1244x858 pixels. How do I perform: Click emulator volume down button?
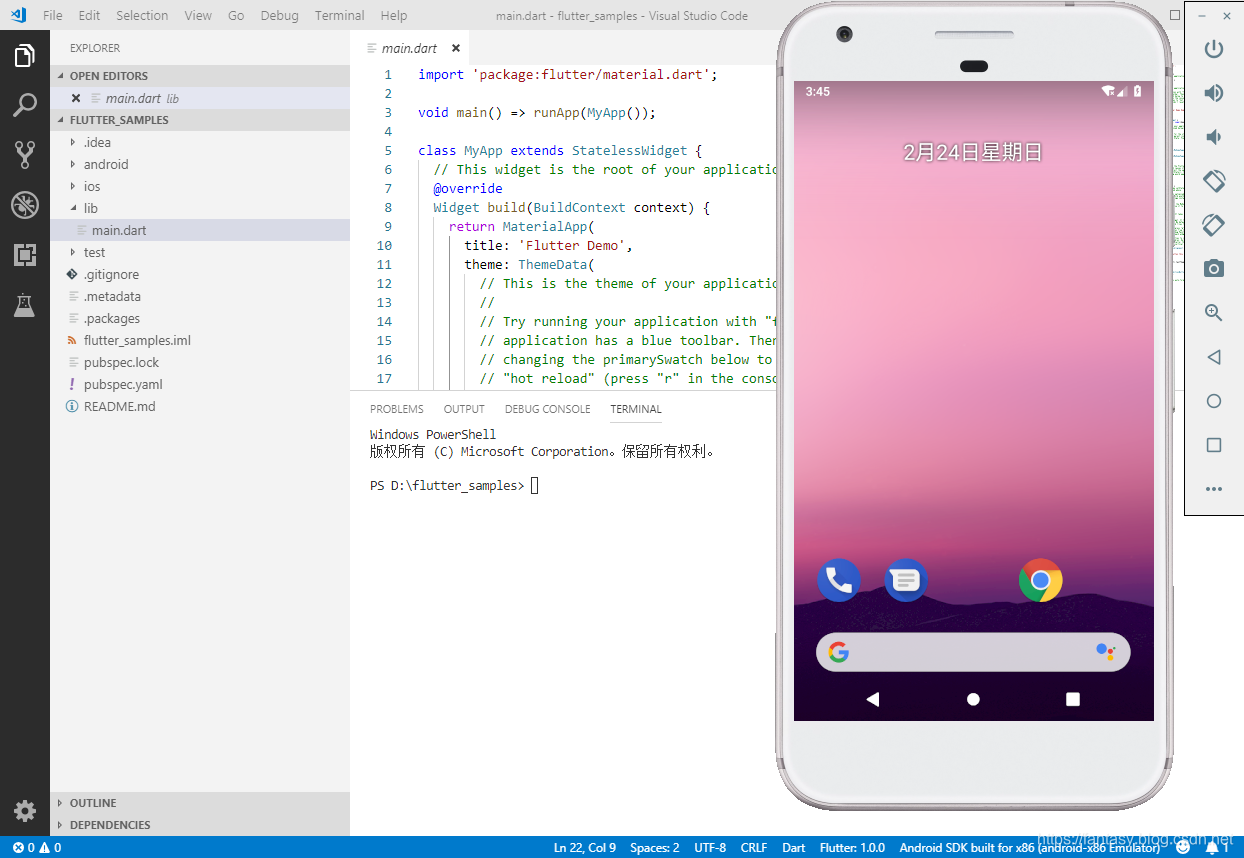coord(1213,137)
